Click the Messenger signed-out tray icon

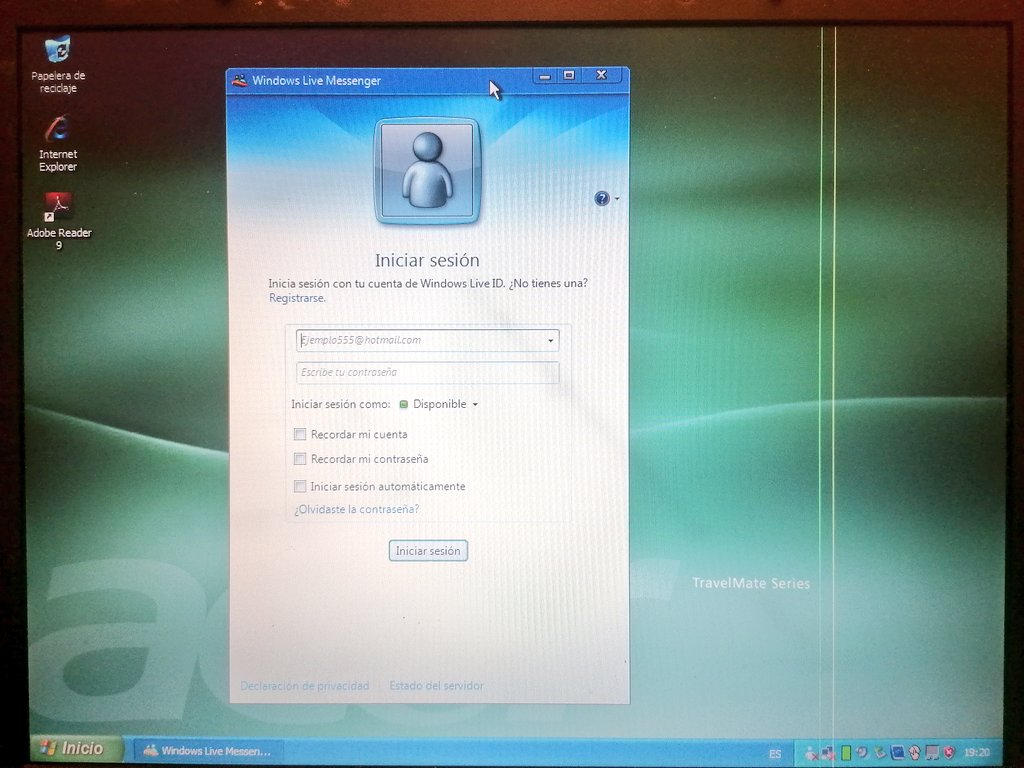[811, 753]
